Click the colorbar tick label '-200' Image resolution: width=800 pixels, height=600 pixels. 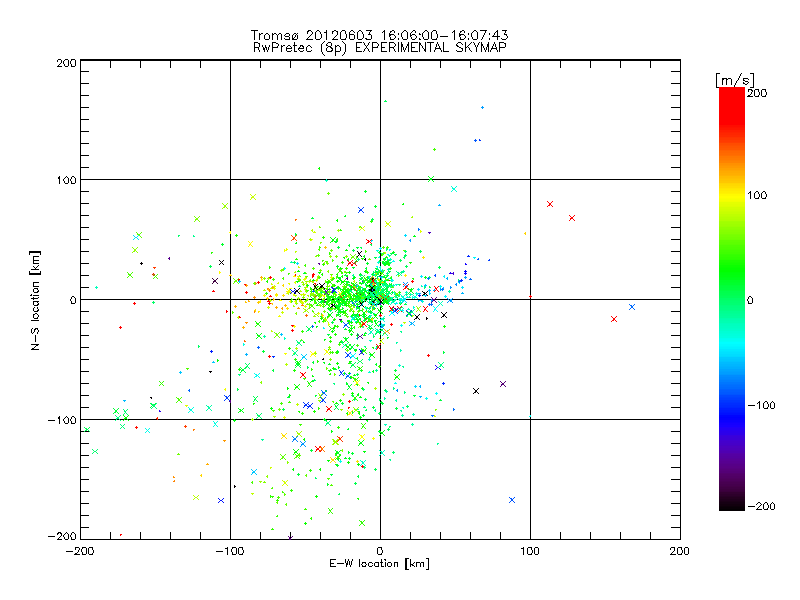click(x=761, y=506)
